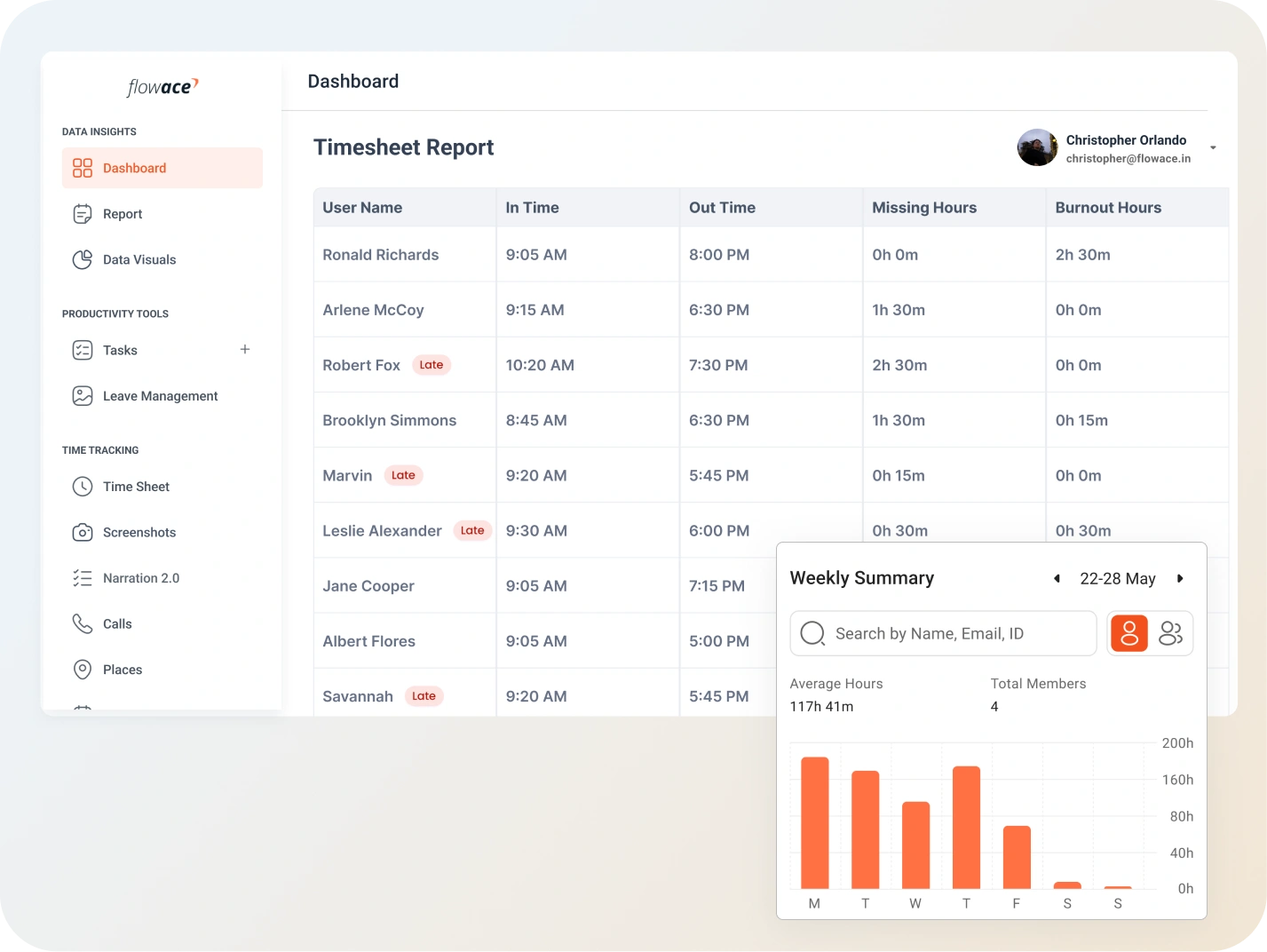
Task: Click the Leave Management icon
Action: click(x=83, y=396)
